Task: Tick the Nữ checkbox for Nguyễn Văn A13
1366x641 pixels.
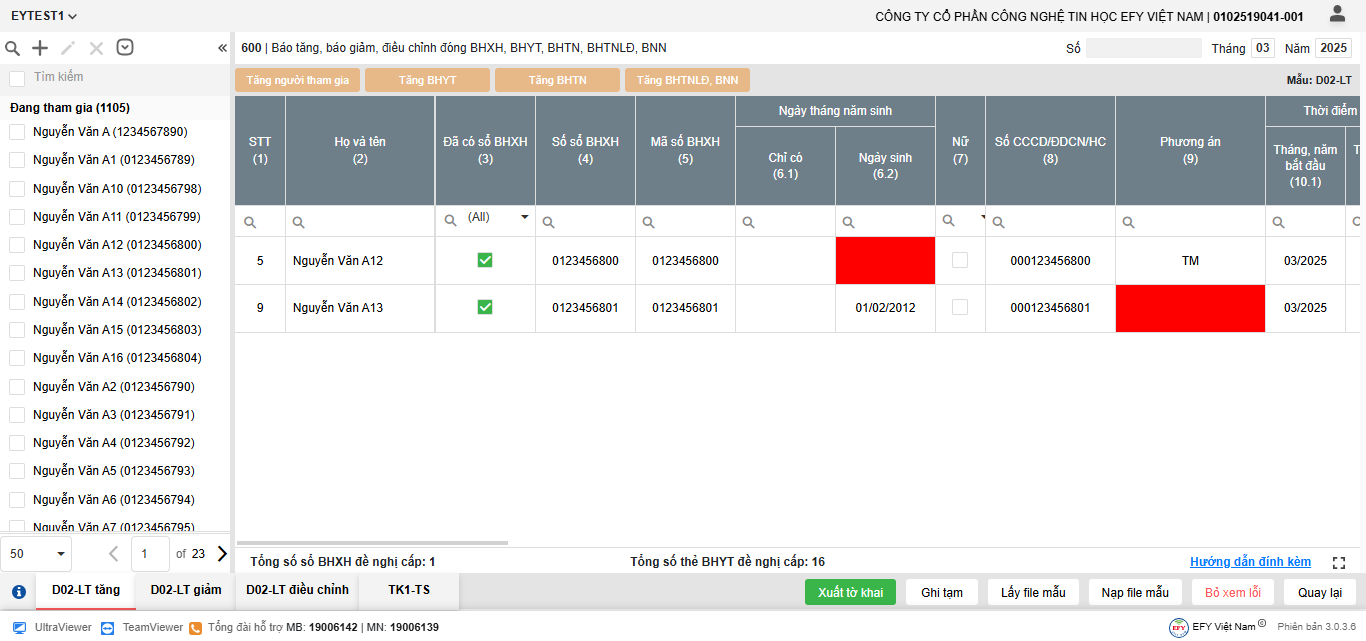Action: click(960, 308)
